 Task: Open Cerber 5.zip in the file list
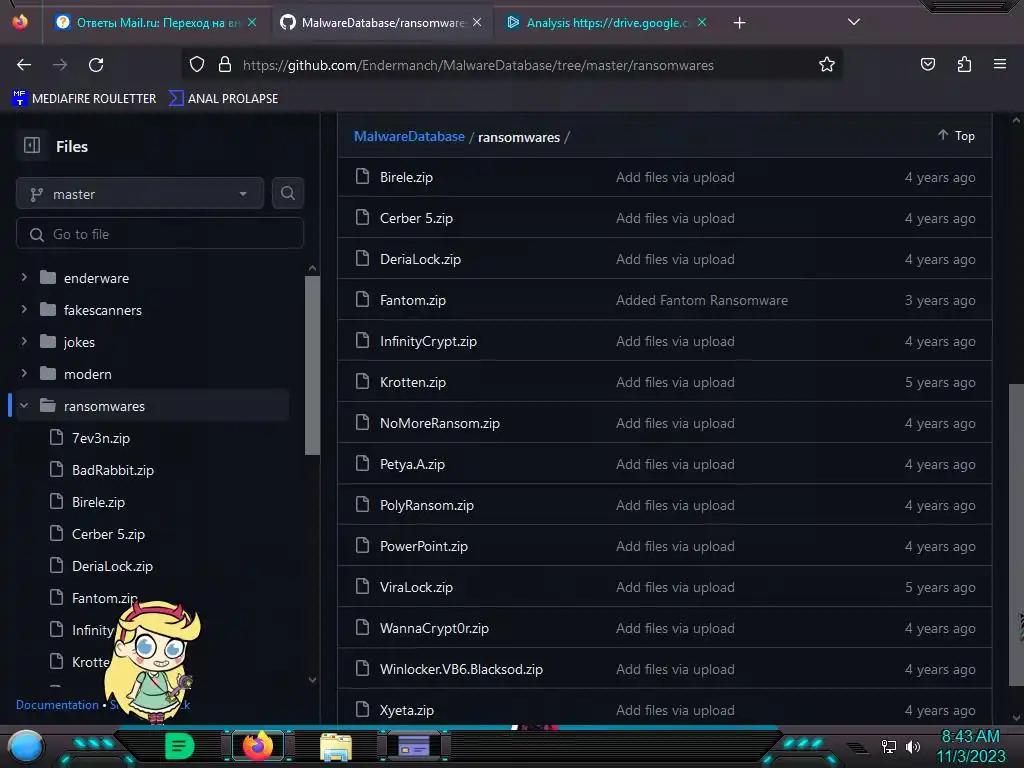pos(416,218)
